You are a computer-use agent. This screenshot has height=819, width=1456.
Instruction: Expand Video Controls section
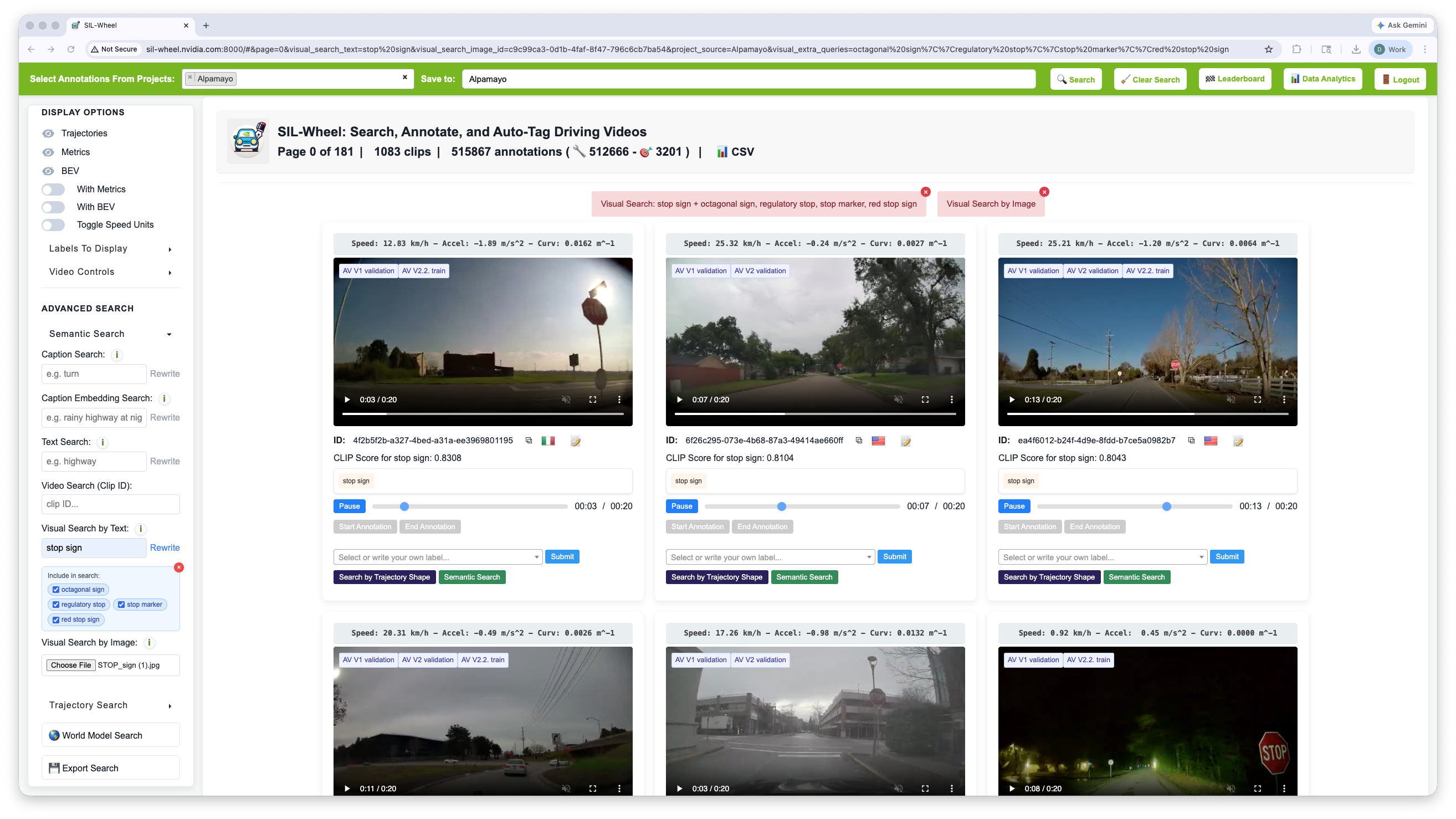(110, 272)
